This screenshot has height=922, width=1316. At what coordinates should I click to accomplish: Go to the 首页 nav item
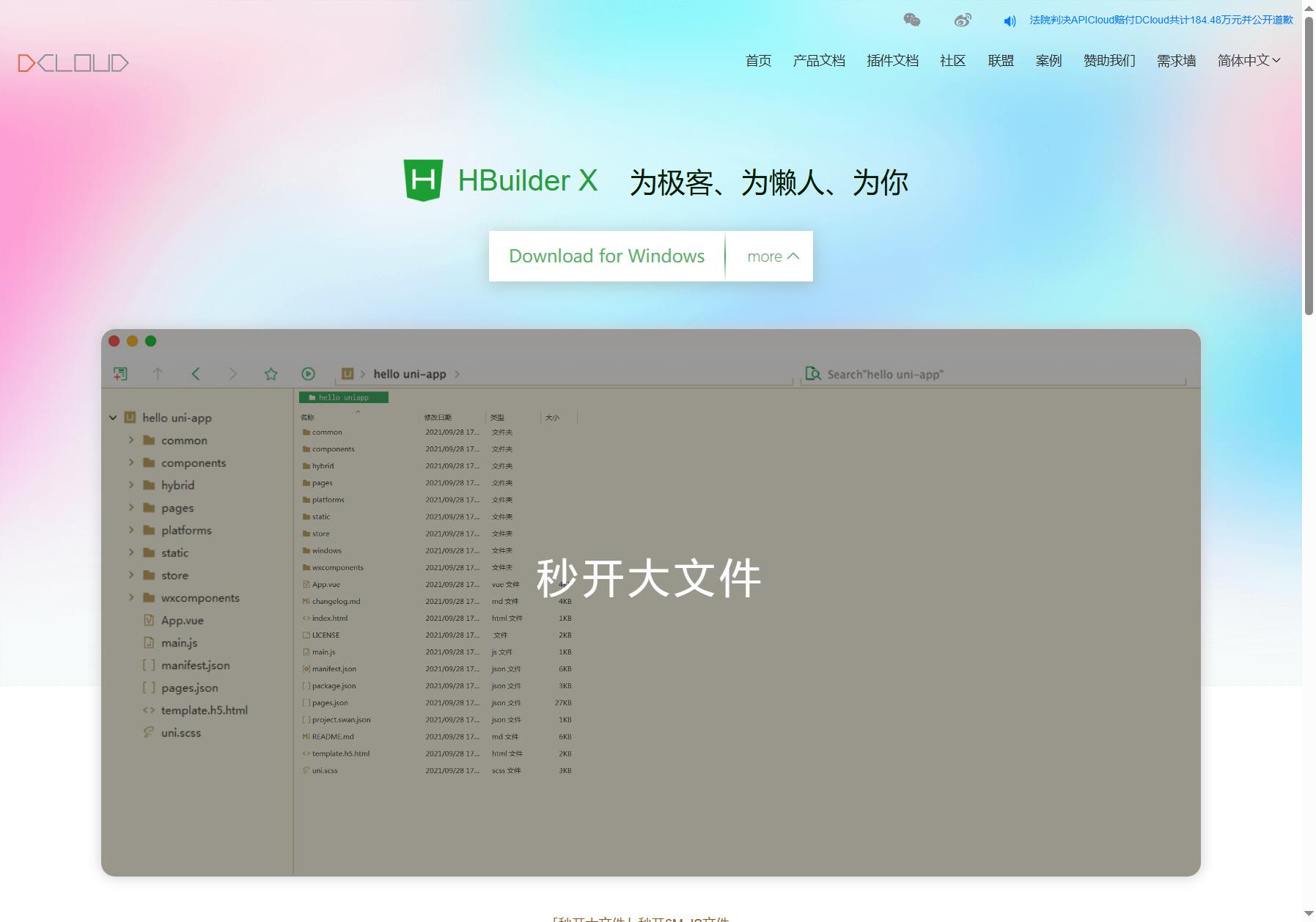[758, 61]
